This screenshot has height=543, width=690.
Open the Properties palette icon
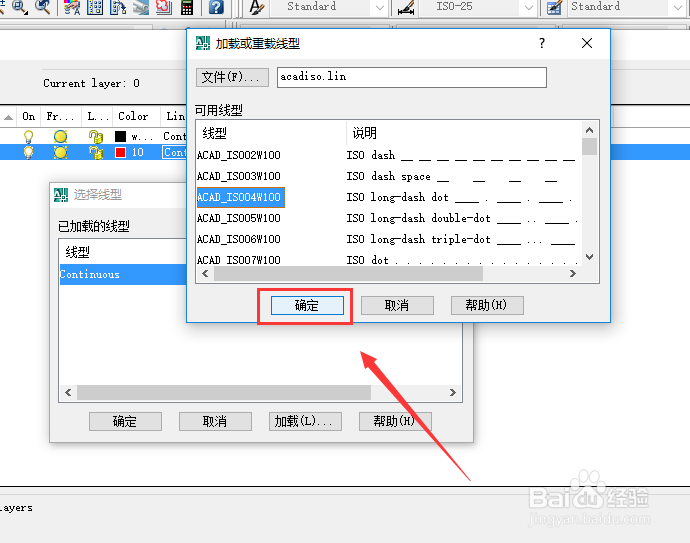coord(72,7)
